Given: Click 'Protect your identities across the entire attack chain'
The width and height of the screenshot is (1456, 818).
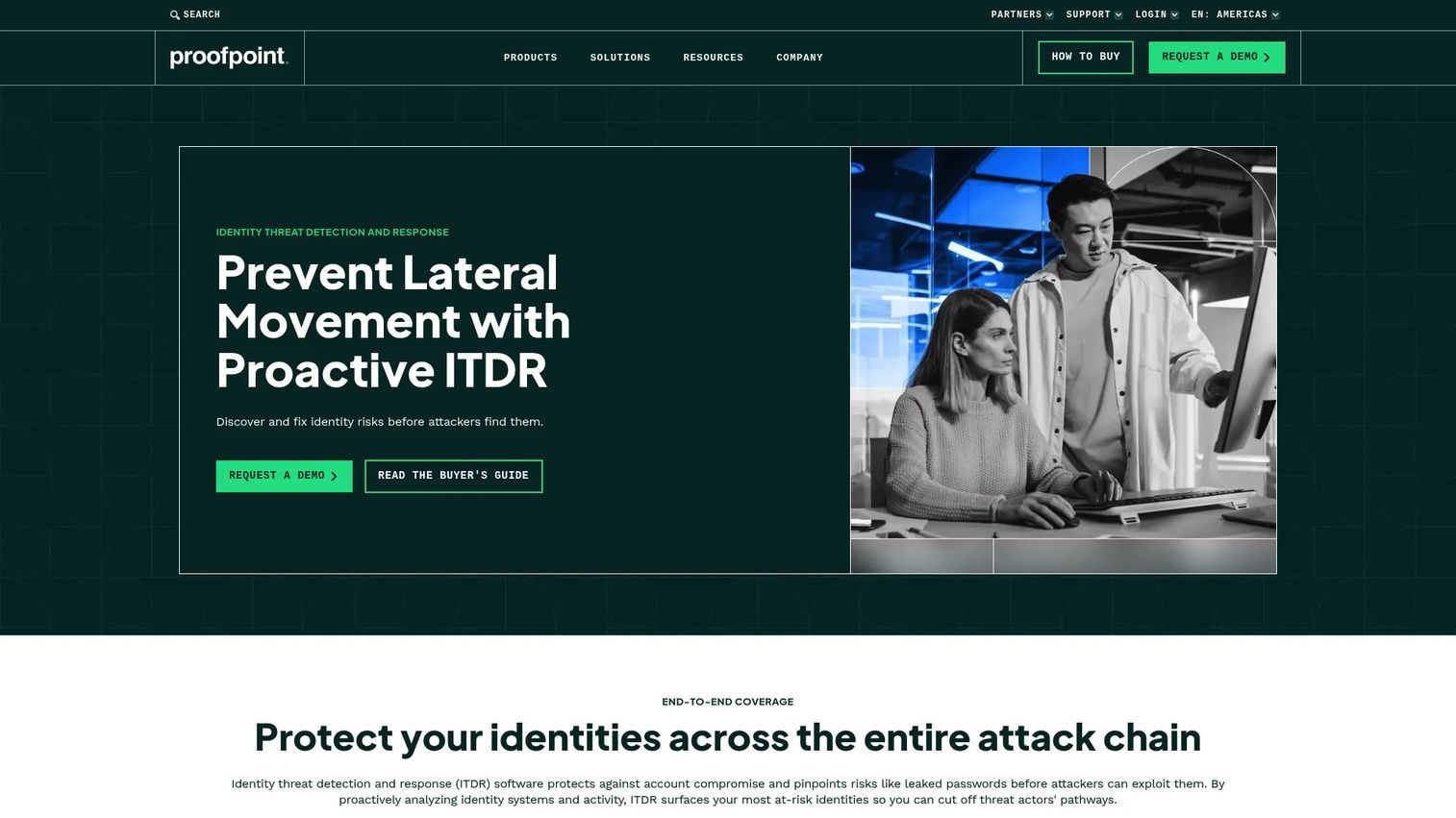Looking at the screenshot, I should pyautogui.click(x=728, y=738).
